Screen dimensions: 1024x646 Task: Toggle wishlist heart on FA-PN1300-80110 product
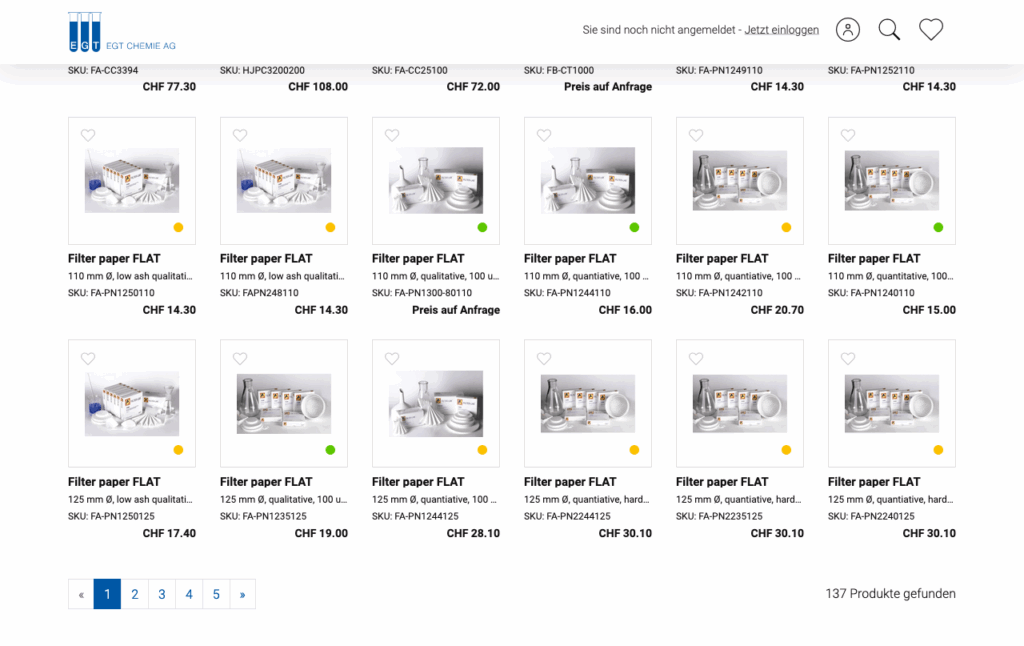[392, 136]
